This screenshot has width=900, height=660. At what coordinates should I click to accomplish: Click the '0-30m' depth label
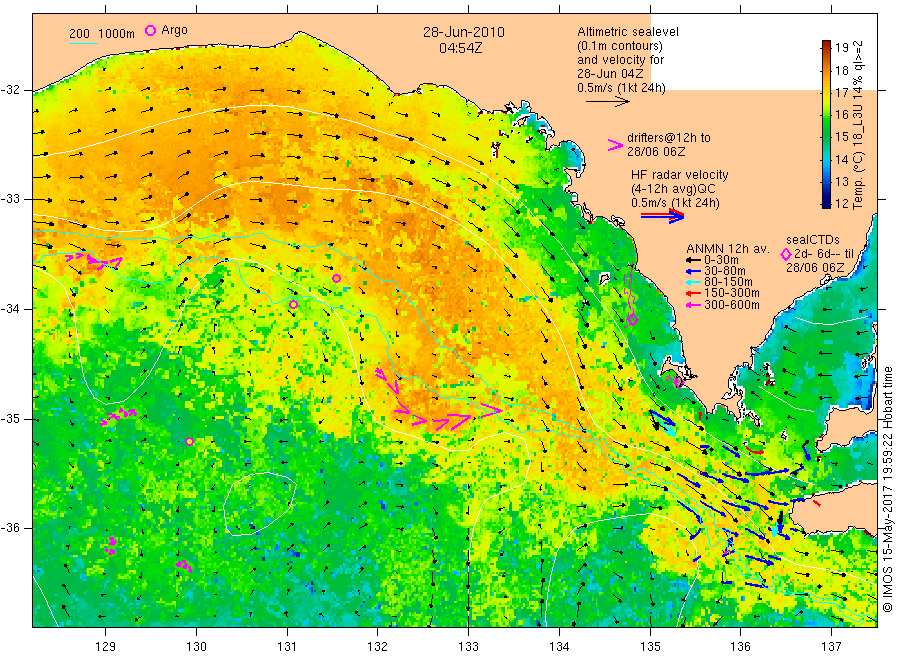721,260
